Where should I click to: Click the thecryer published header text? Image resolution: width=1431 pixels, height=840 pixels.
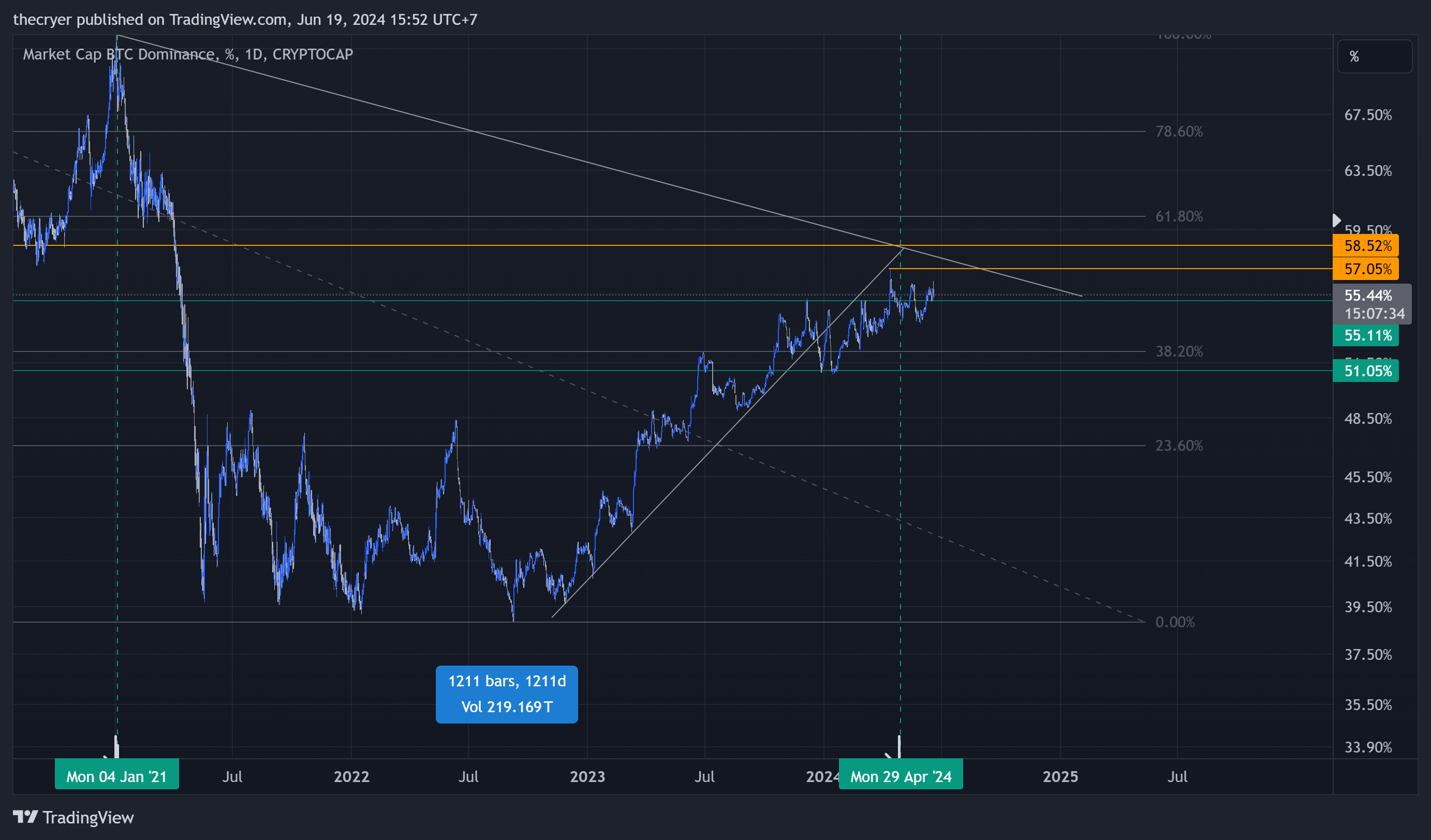click(x=245, y=20)
